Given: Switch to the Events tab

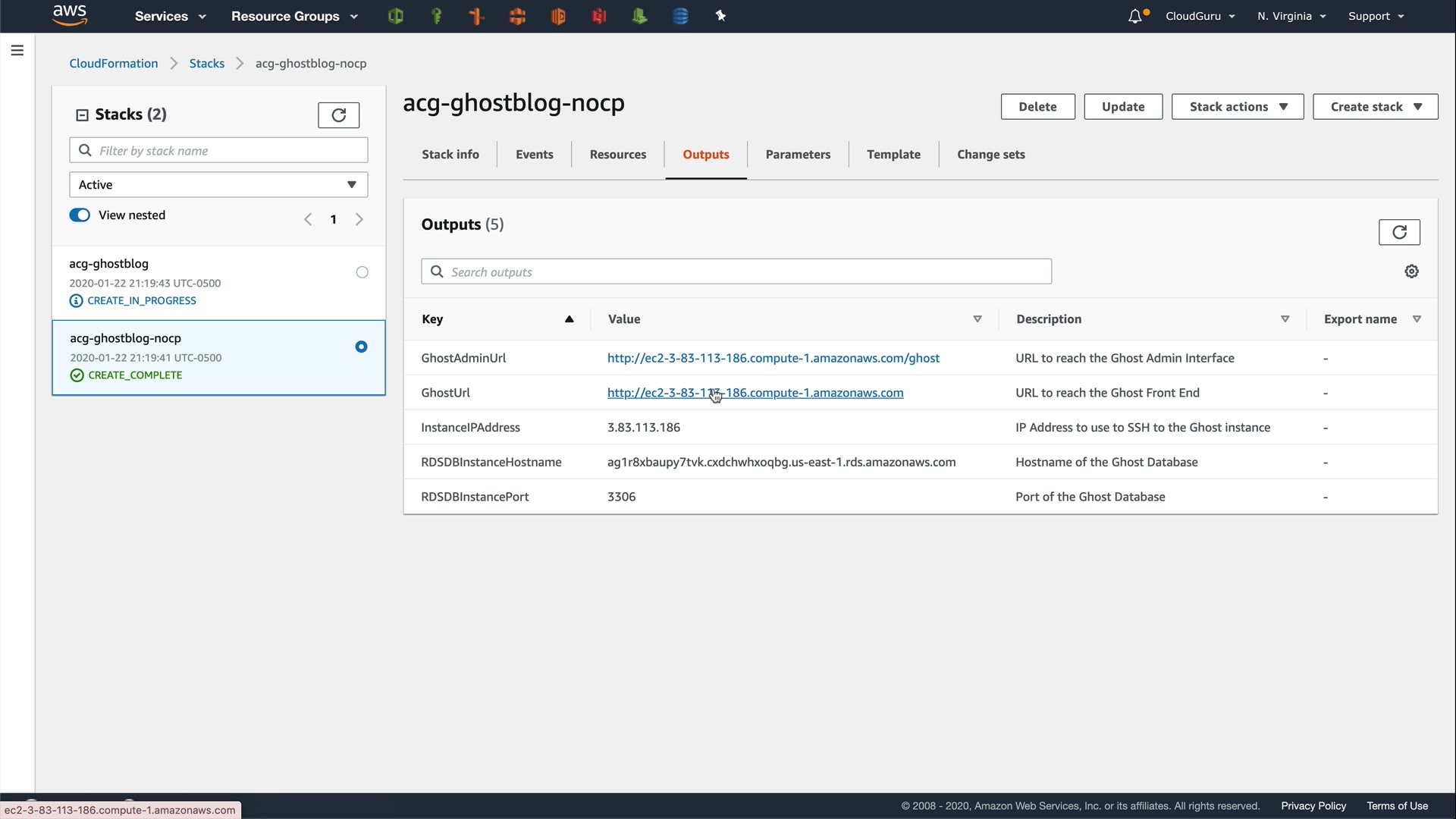Looking at the screenshot, I should [x=534, y=155].
